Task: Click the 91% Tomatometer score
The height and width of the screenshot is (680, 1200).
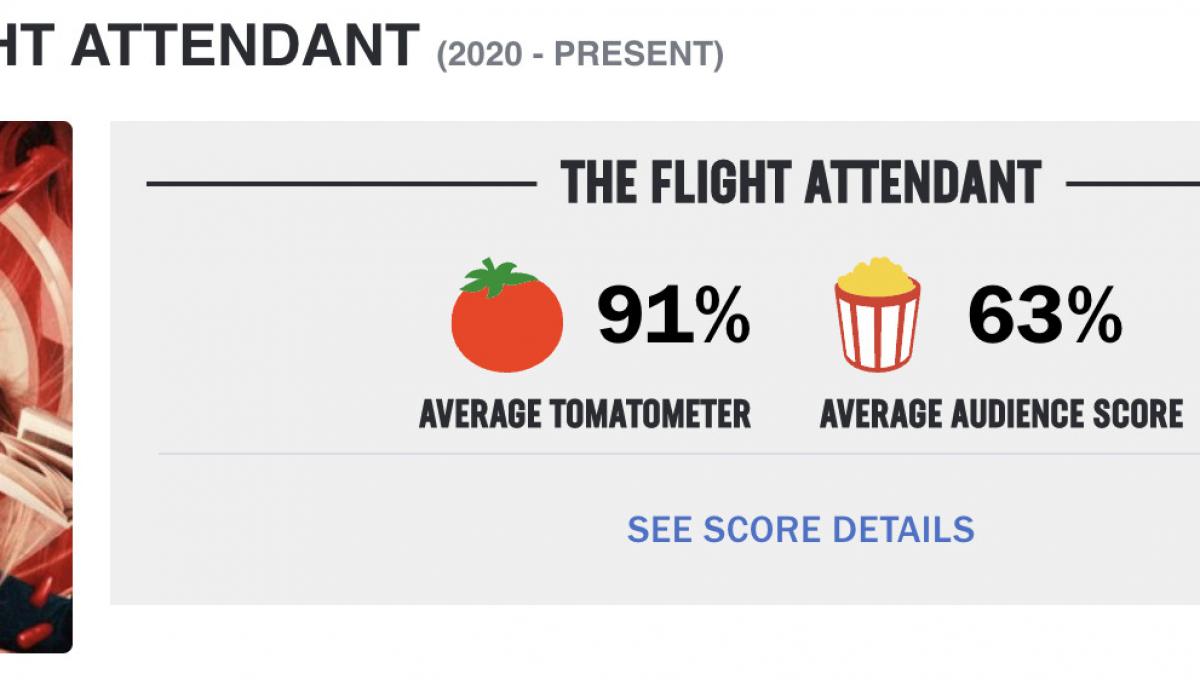Action: 673,314
